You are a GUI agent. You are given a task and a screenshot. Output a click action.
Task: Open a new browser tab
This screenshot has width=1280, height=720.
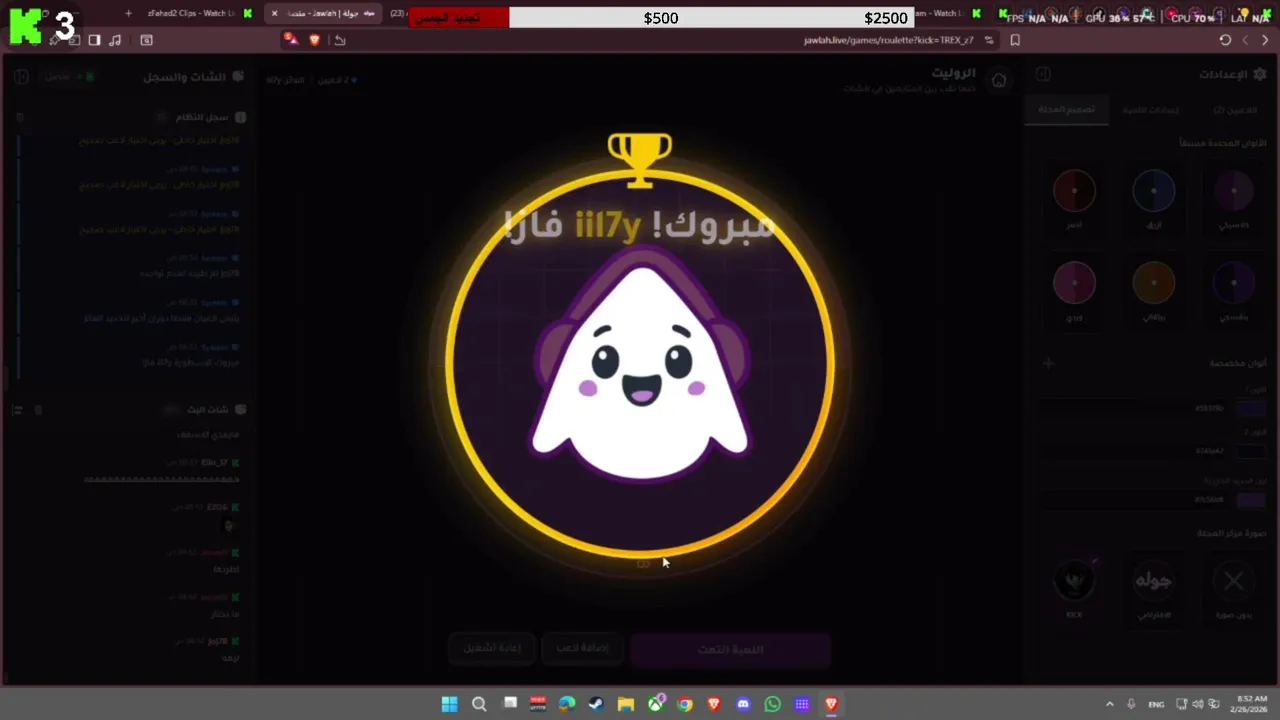(128, 13)
